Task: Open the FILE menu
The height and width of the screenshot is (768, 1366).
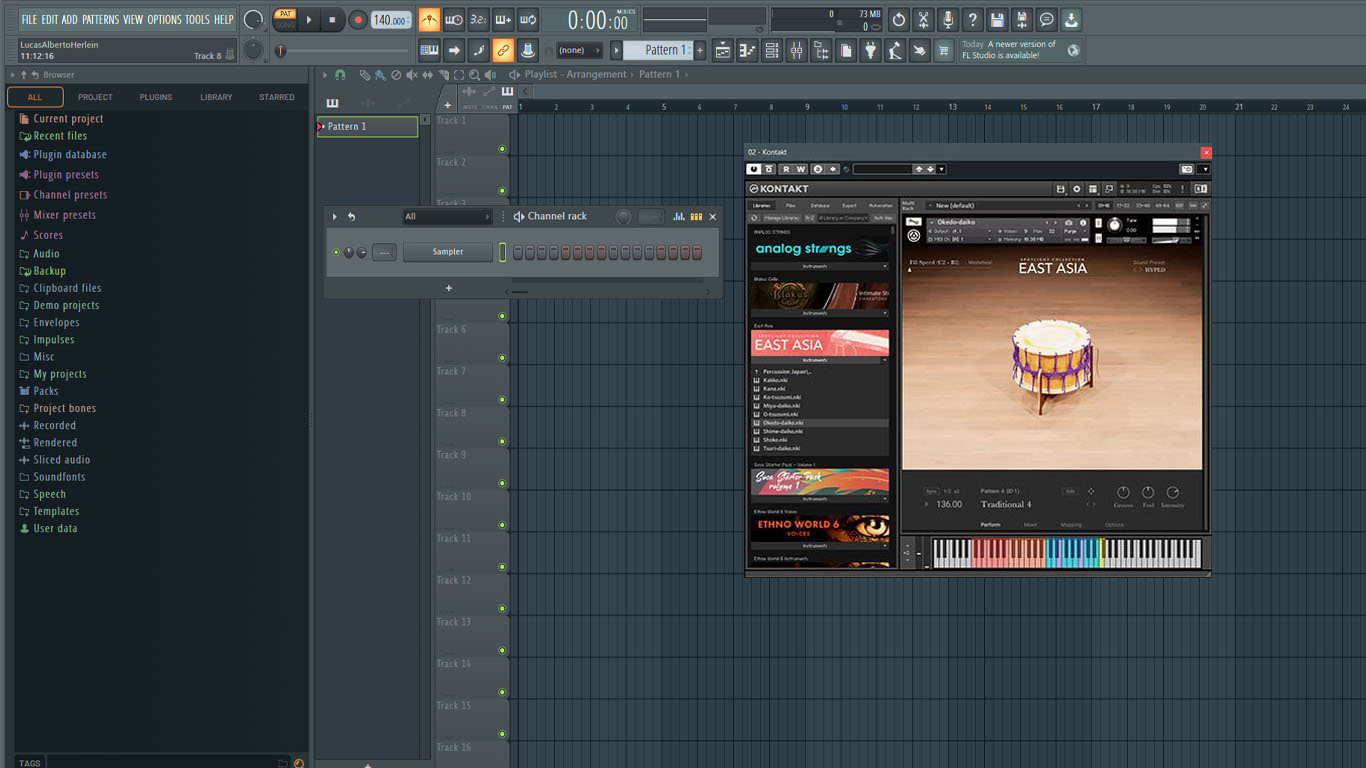Action: tap(29, 20)
